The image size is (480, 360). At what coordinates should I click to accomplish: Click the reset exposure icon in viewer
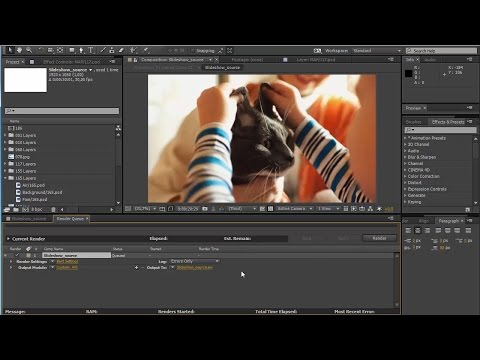pos(379,209)
